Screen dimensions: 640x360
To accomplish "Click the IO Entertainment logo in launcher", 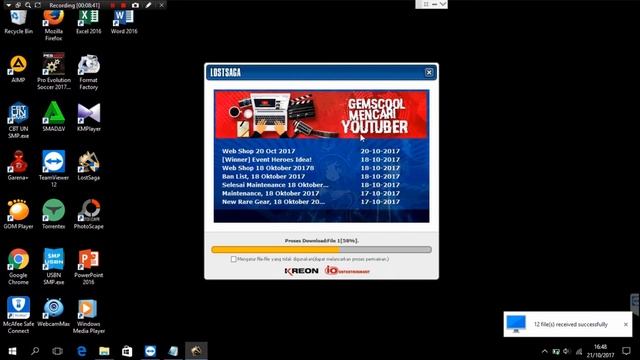I will (347, 271).
